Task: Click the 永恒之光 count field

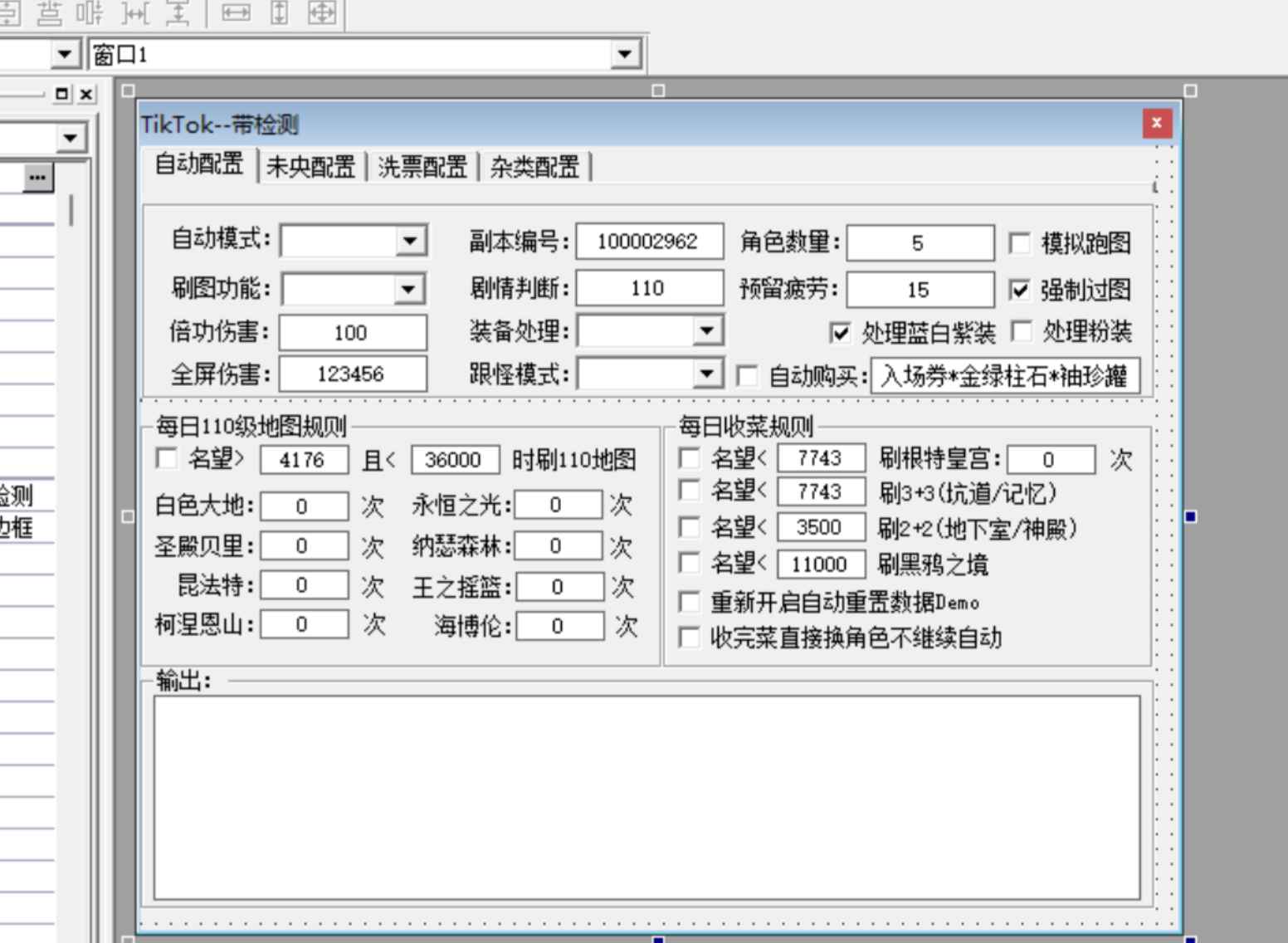Action: click(x=559, y=505)
